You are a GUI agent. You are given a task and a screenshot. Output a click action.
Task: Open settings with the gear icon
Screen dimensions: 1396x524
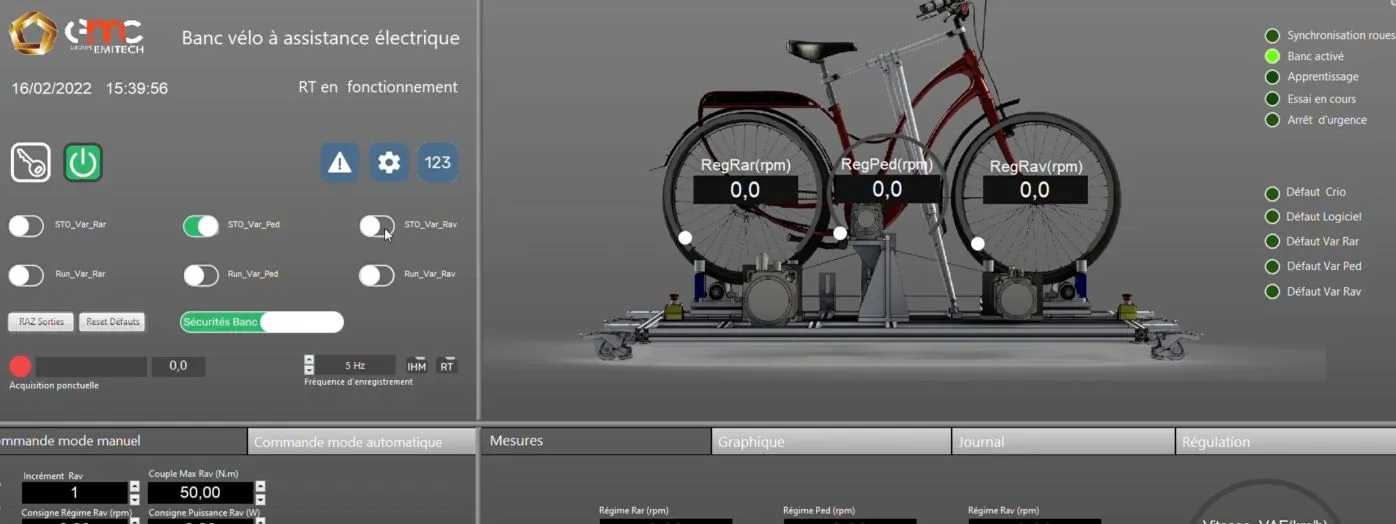[x=389, y=162]
